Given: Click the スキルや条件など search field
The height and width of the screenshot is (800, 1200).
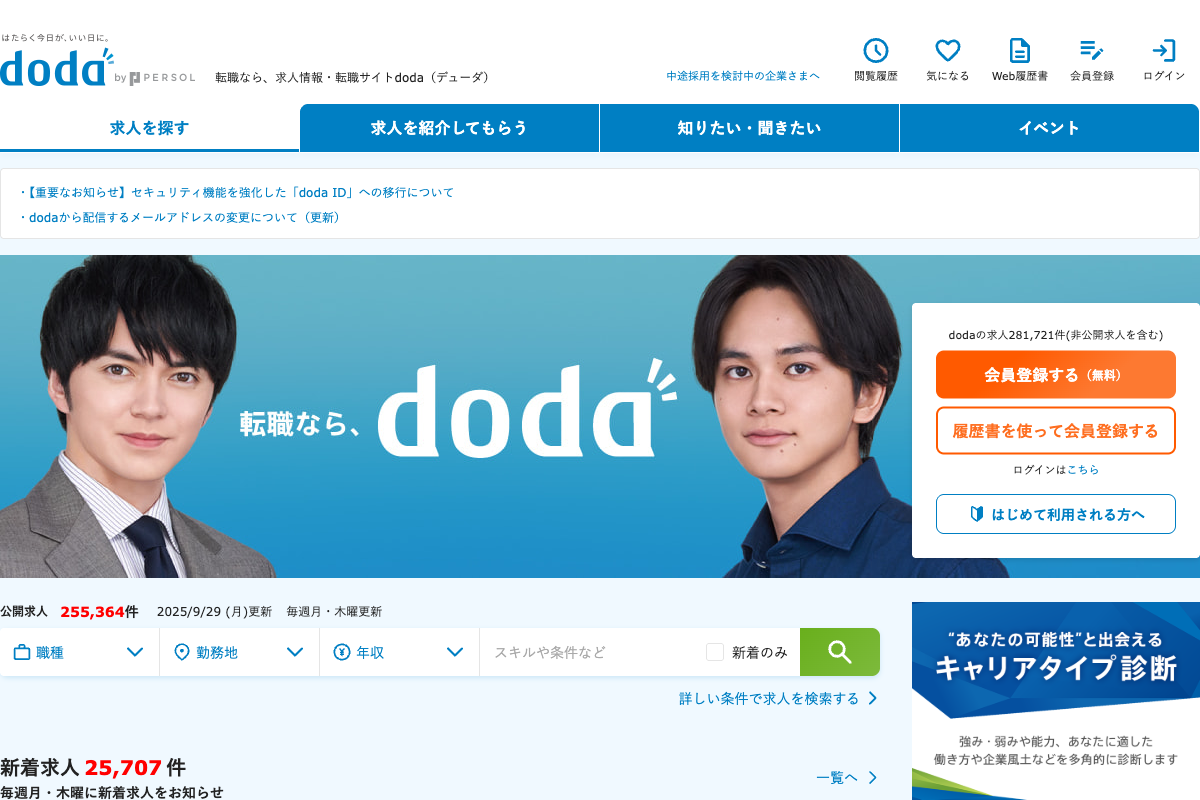Looking at the screenshot, I should pos(593,652).
